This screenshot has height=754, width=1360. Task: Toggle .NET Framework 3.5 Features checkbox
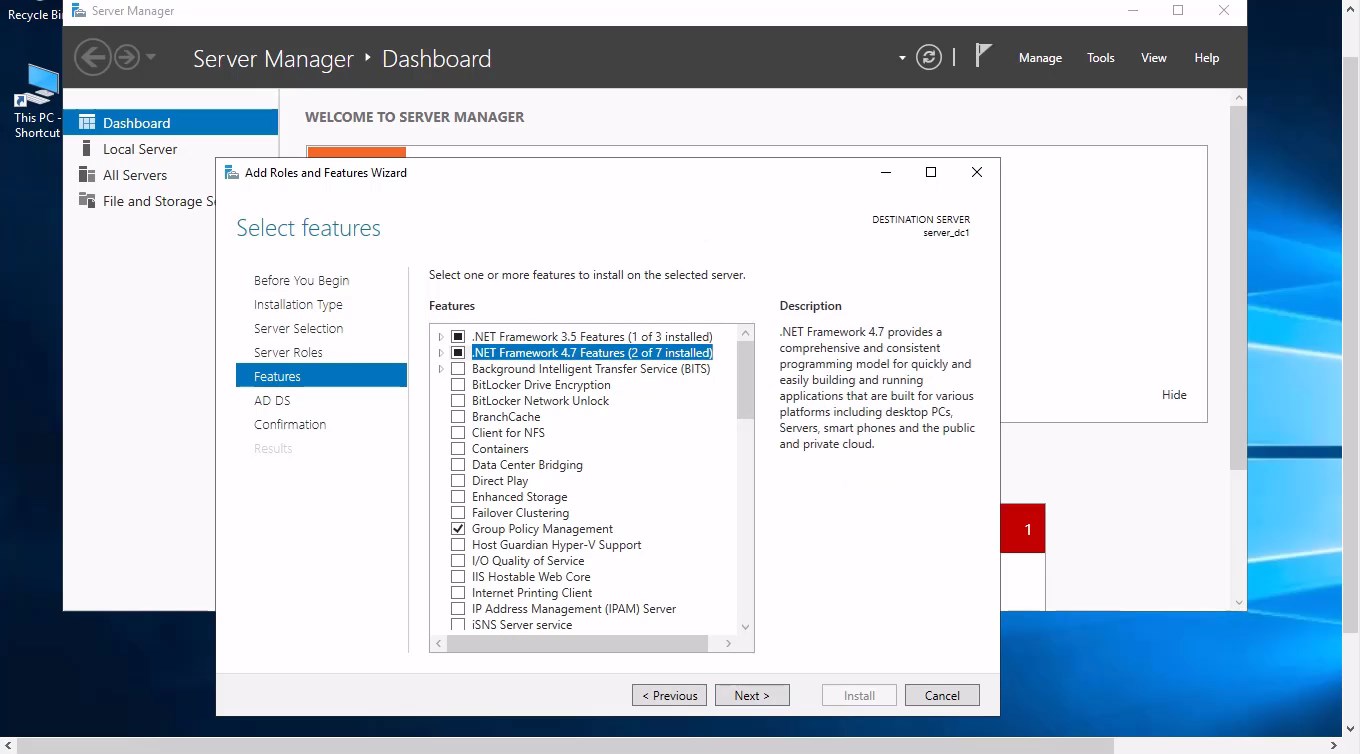458,337
